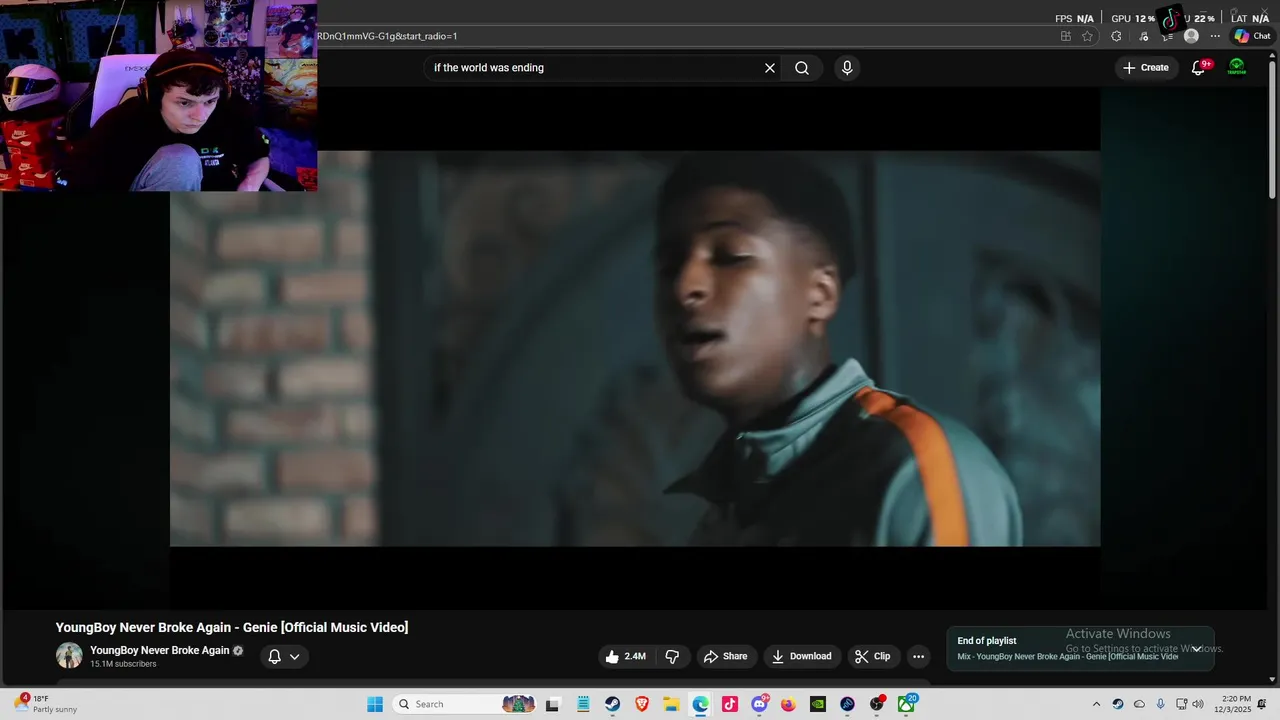1280x720 pixels.
Task: Open Edge extensions puzzle icon
Action: (x=1117, y=36)
